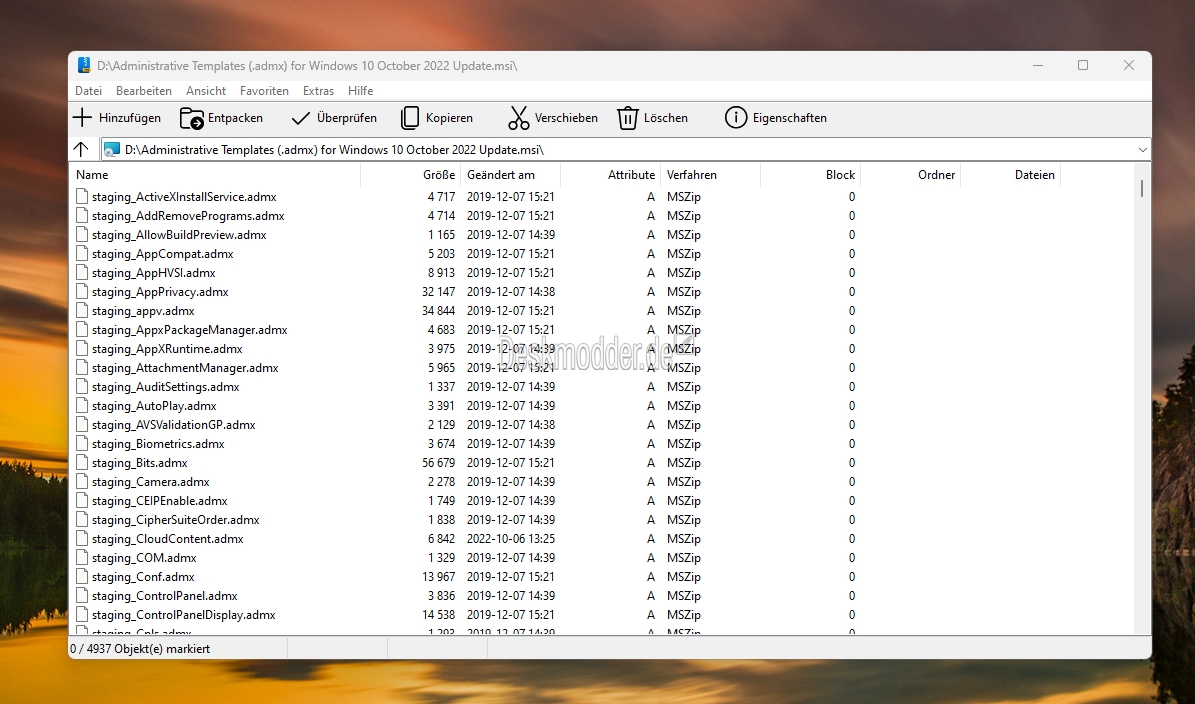Click the vertical scrollbar thumb
Image resolution: width=1195 pixels, height=704 pixels.
point(1142,188)
